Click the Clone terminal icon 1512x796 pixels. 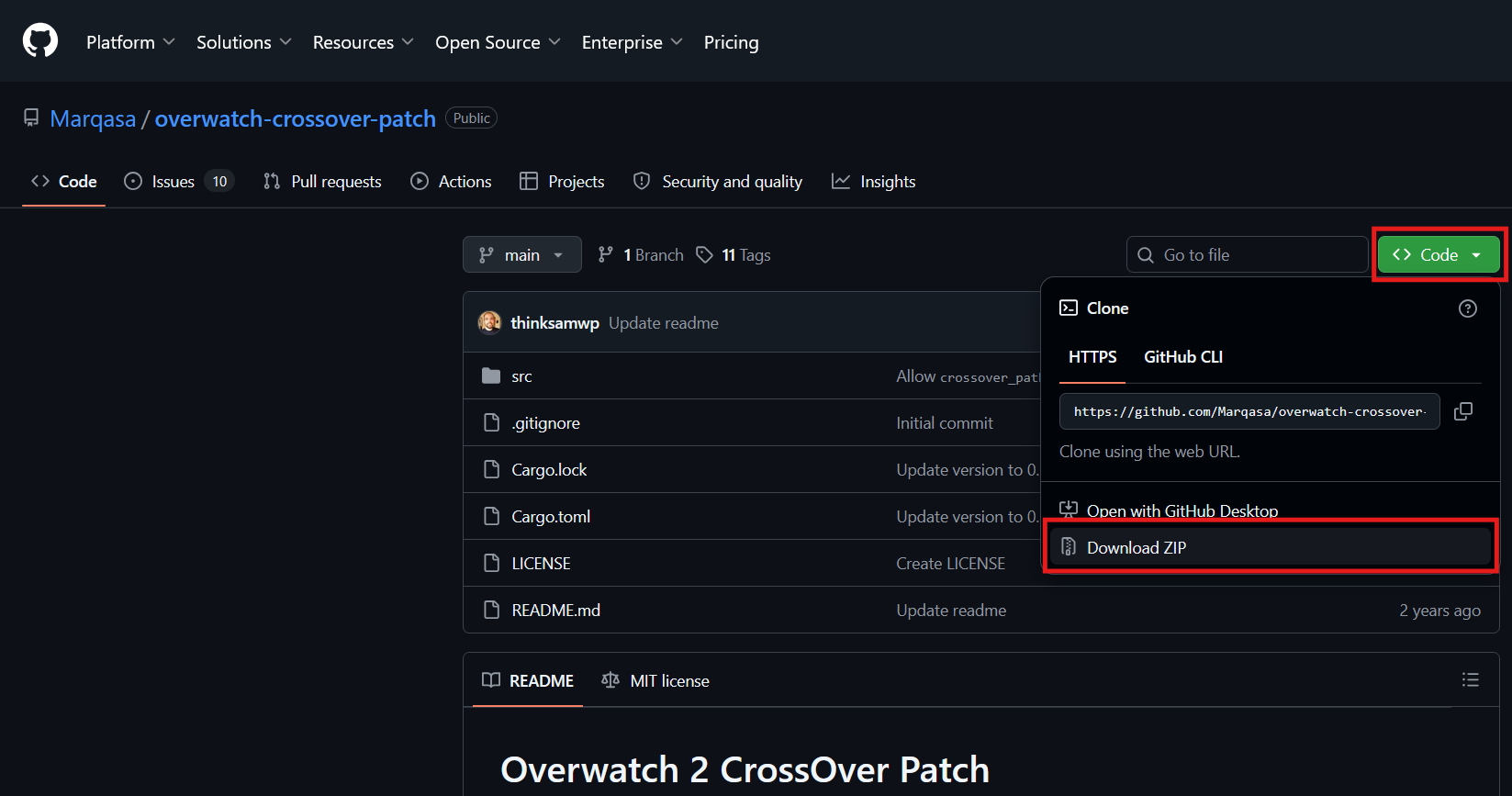point(1069,308)
